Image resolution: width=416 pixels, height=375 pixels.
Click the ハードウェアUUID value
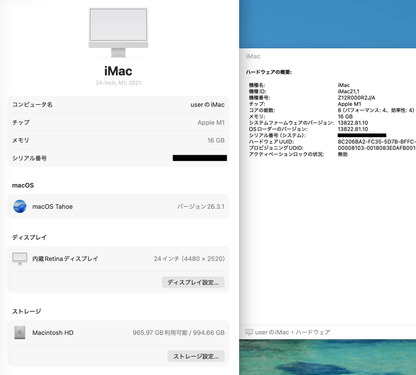(377, 142)
